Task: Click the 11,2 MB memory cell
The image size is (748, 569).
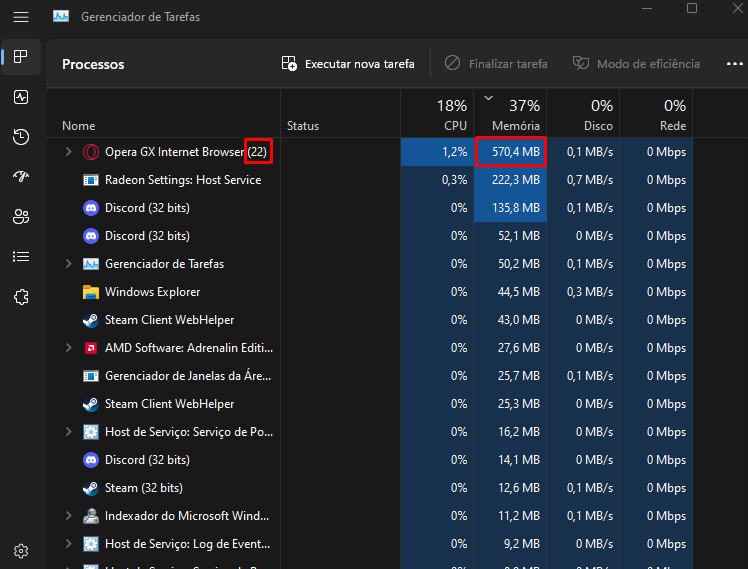Action: pos(510,516)
